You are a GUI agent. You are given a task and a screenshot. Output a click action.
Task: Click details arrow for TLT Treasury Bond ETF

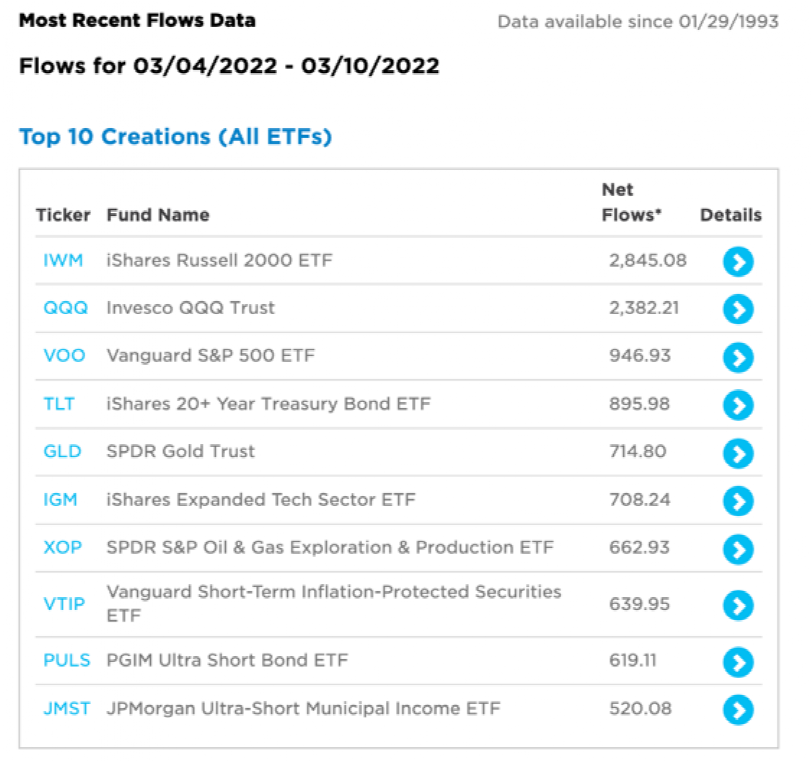pos(738,405)
